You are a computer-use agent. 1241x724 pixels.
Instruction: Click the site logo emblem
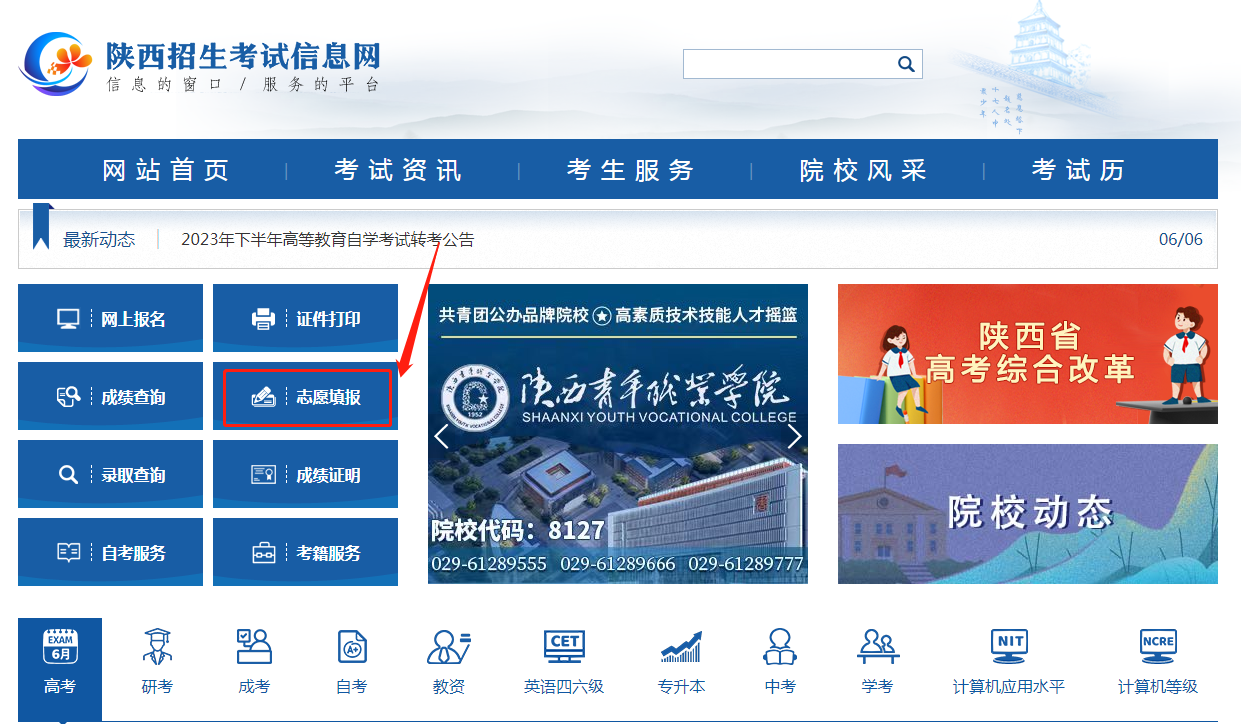pyautogui.click(x=57, y=64)
